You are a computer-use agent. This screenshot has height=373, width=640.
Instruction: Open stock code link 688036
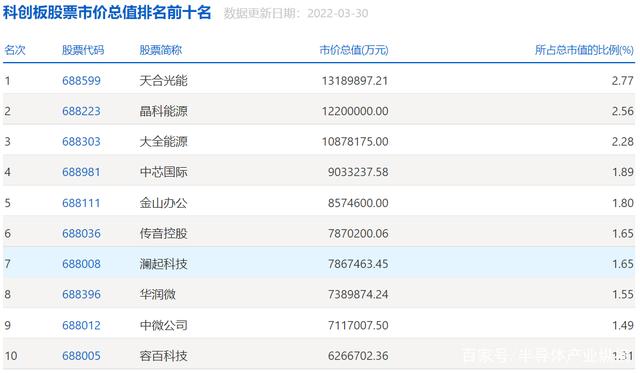[81, 233]
